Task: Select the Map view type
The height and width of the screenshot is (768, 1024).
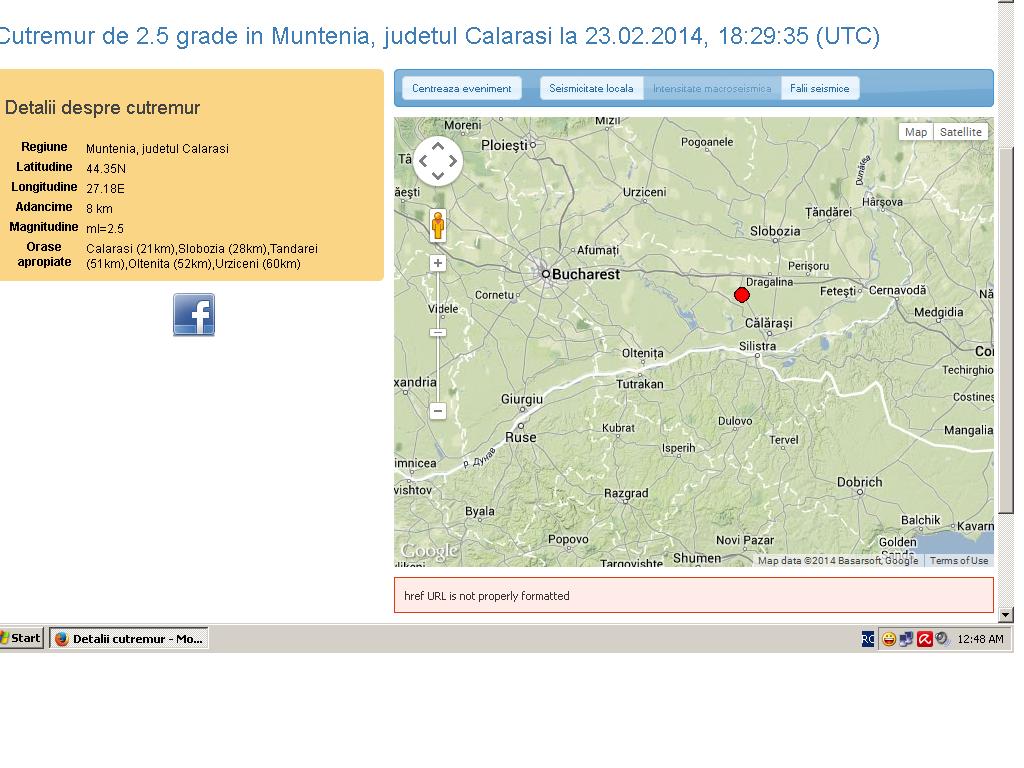Action: point(915,132)
